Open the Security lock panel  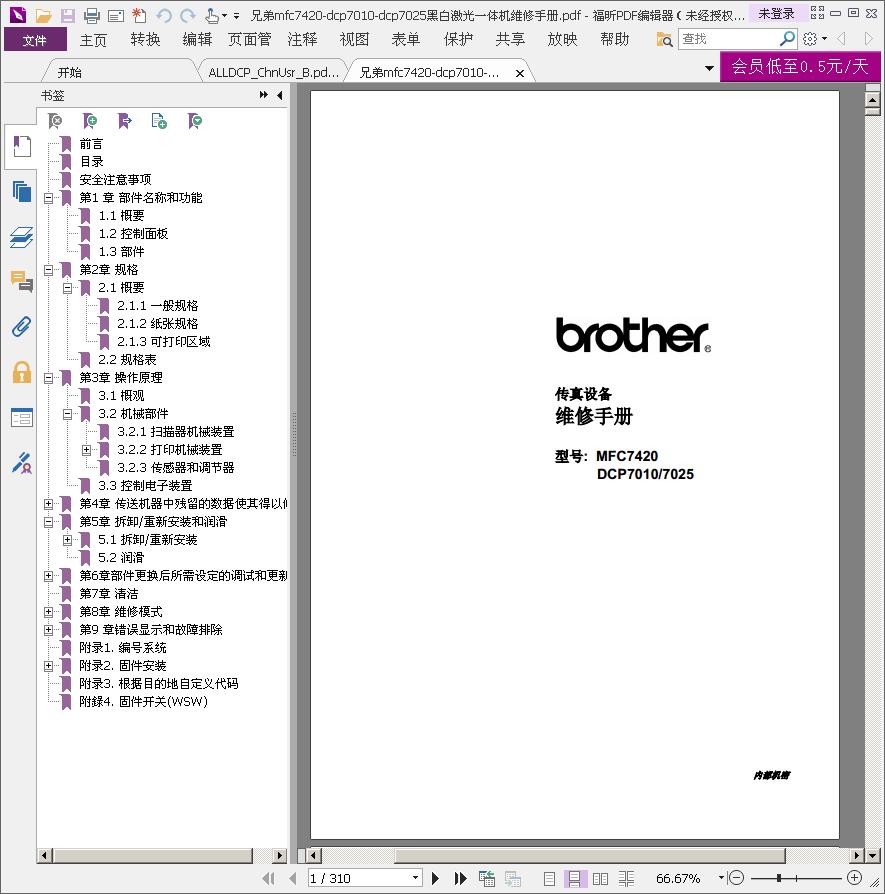point(22,372)
